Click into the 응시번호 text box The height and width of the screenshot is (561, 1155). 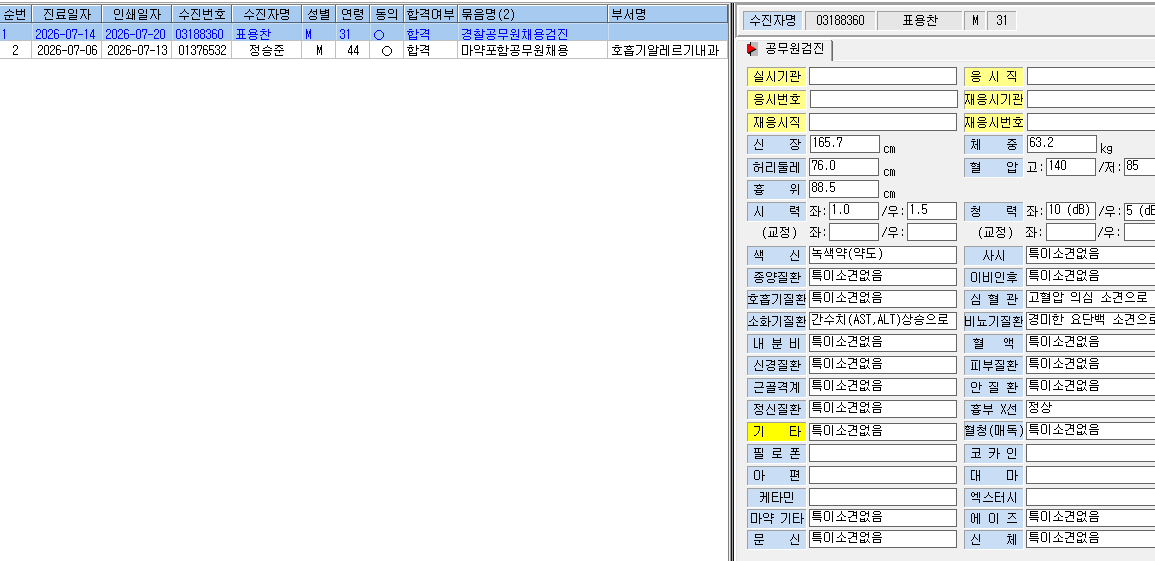pos(882,99)
